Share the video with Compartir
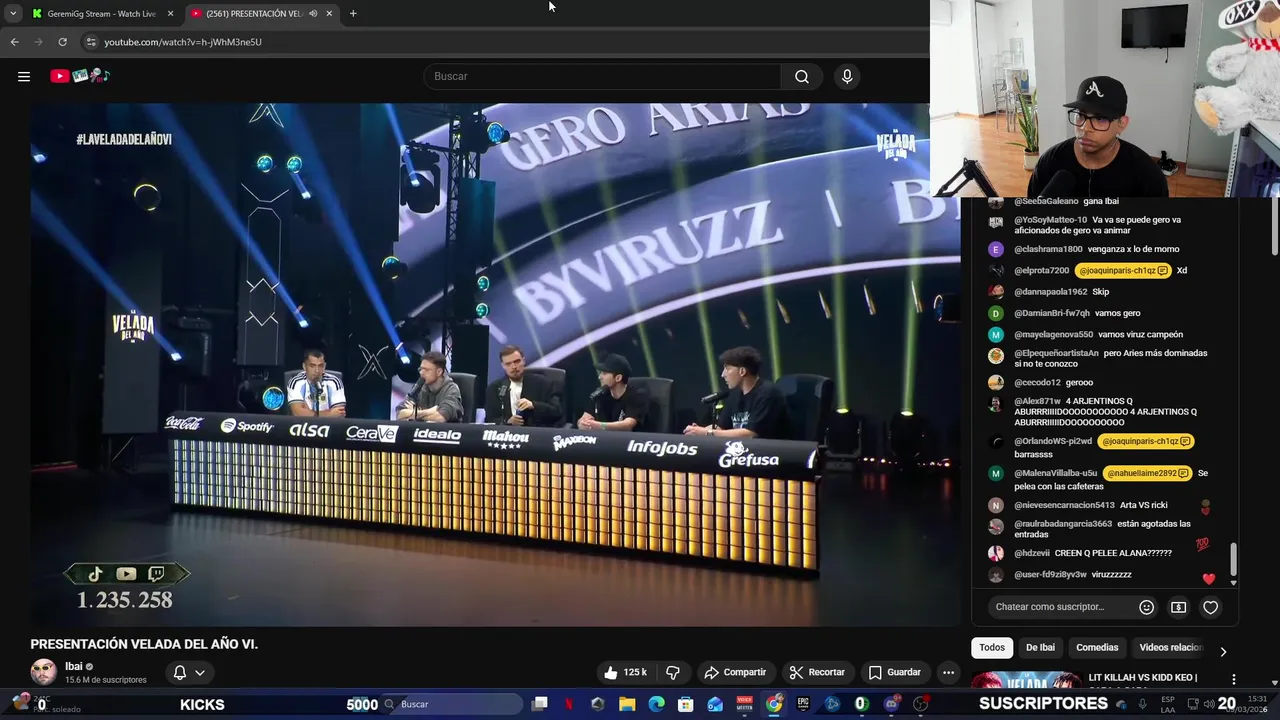Viewport: 1280px width, 720px height. pyautogui.click(x=734, y=672)
